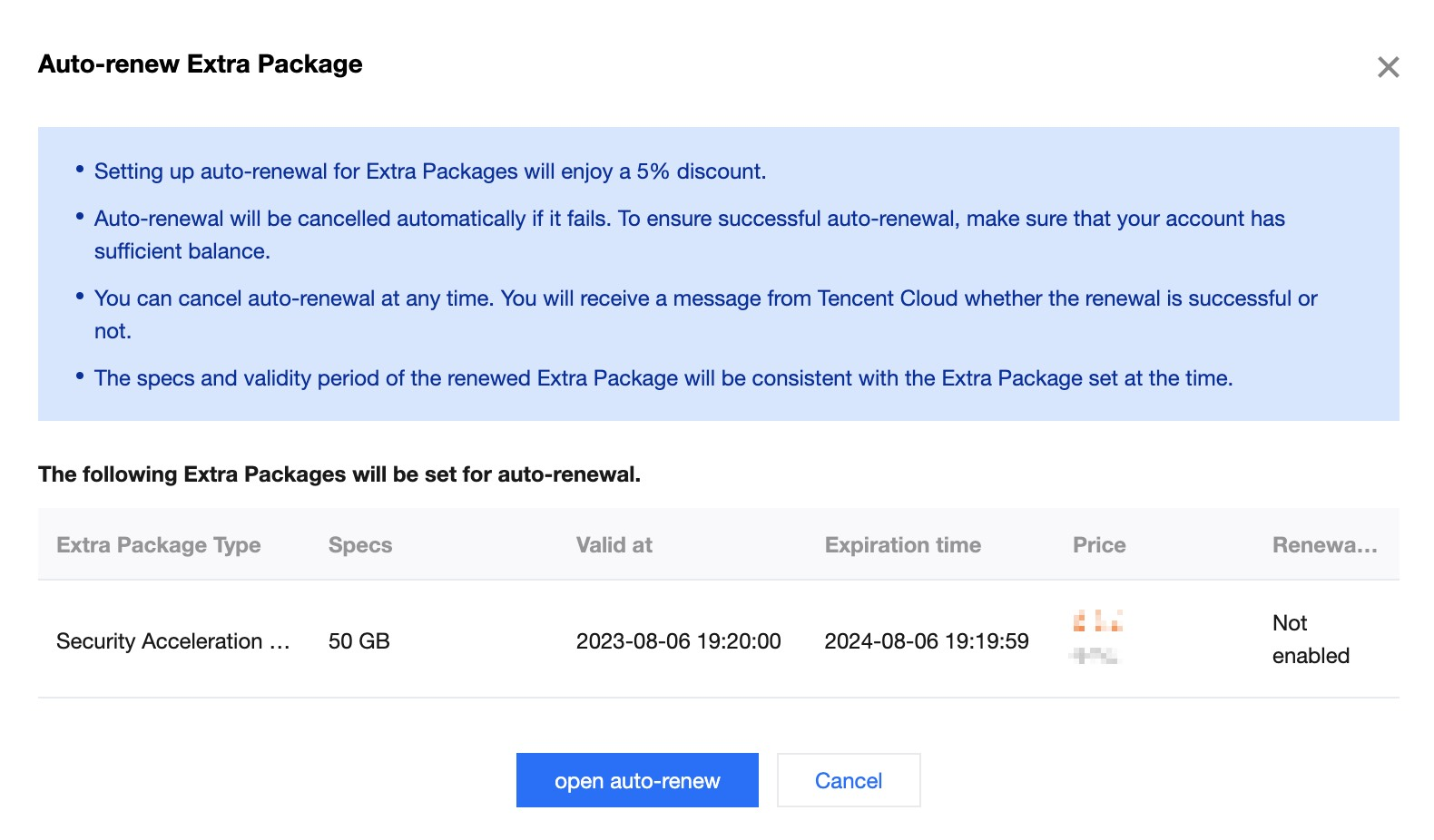Click the sufficient balance notice text
This screenshot has height=840, width=1434.
click(x=182, y=251)
